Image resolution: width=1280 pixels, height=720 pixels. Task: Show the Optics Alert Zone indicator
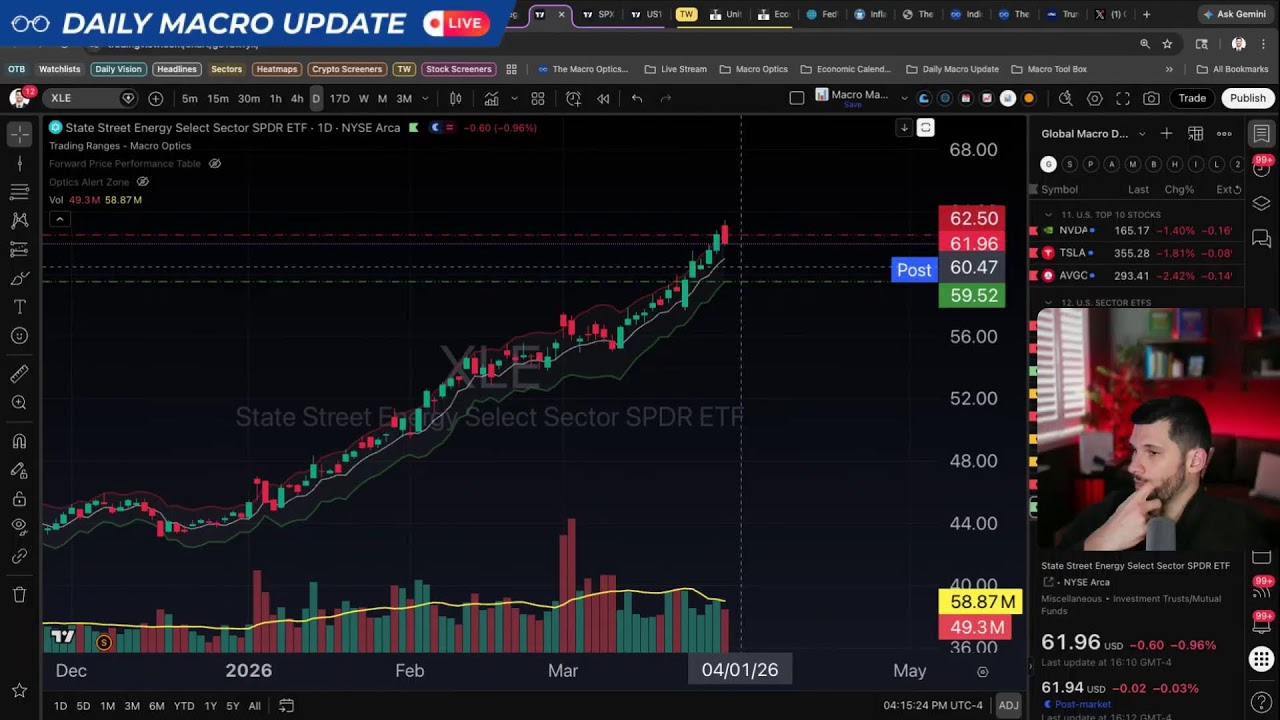point(142,182)
